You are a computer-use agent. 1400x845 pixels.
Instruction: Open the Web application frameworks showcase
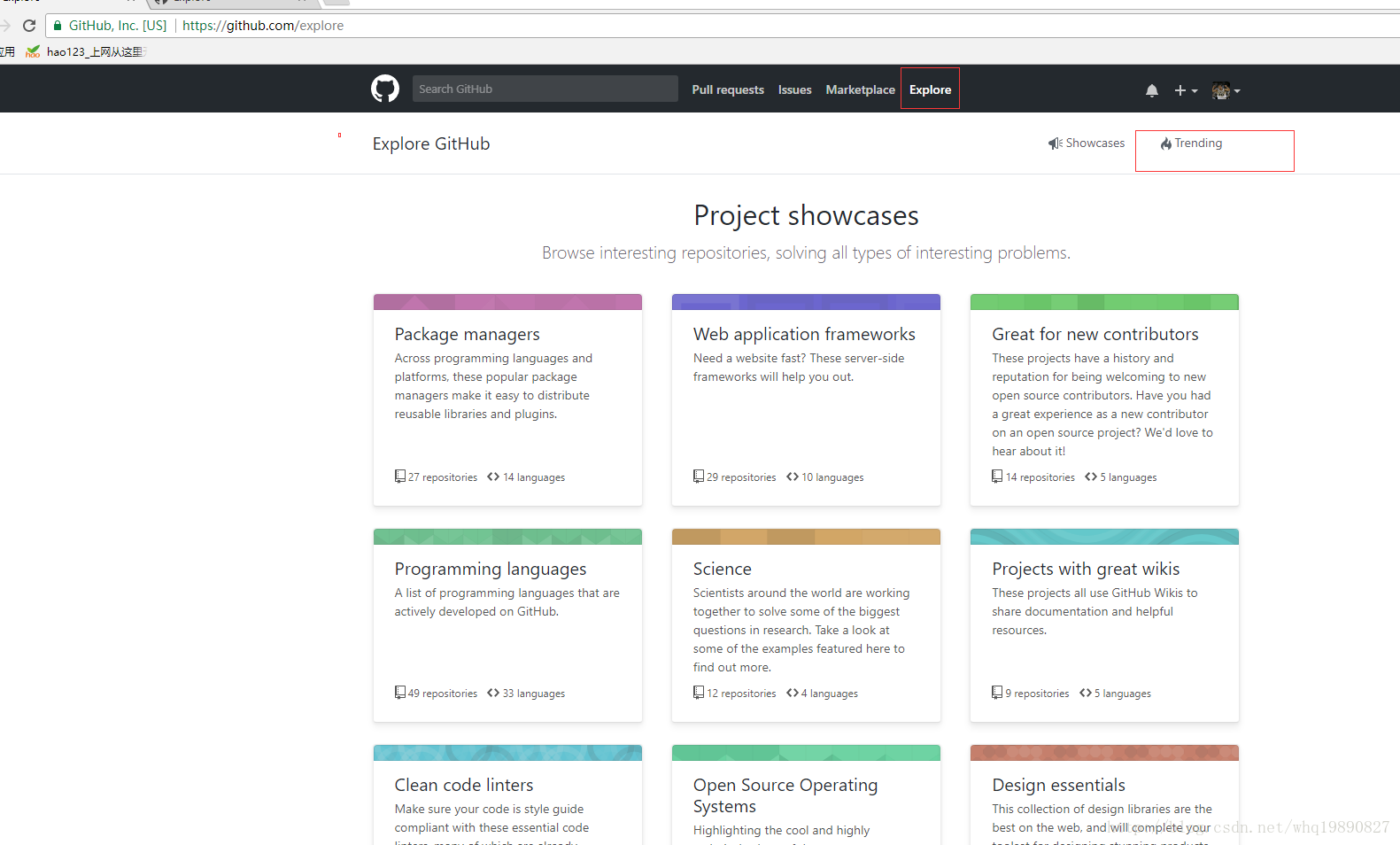(x=804, y=334)
